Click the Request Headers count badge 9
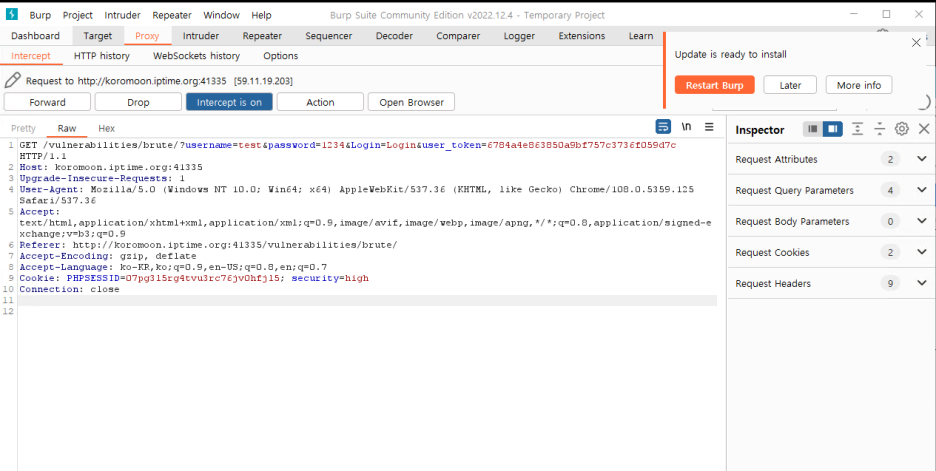This screenshot has width=936, height=471. coord(890,283)
